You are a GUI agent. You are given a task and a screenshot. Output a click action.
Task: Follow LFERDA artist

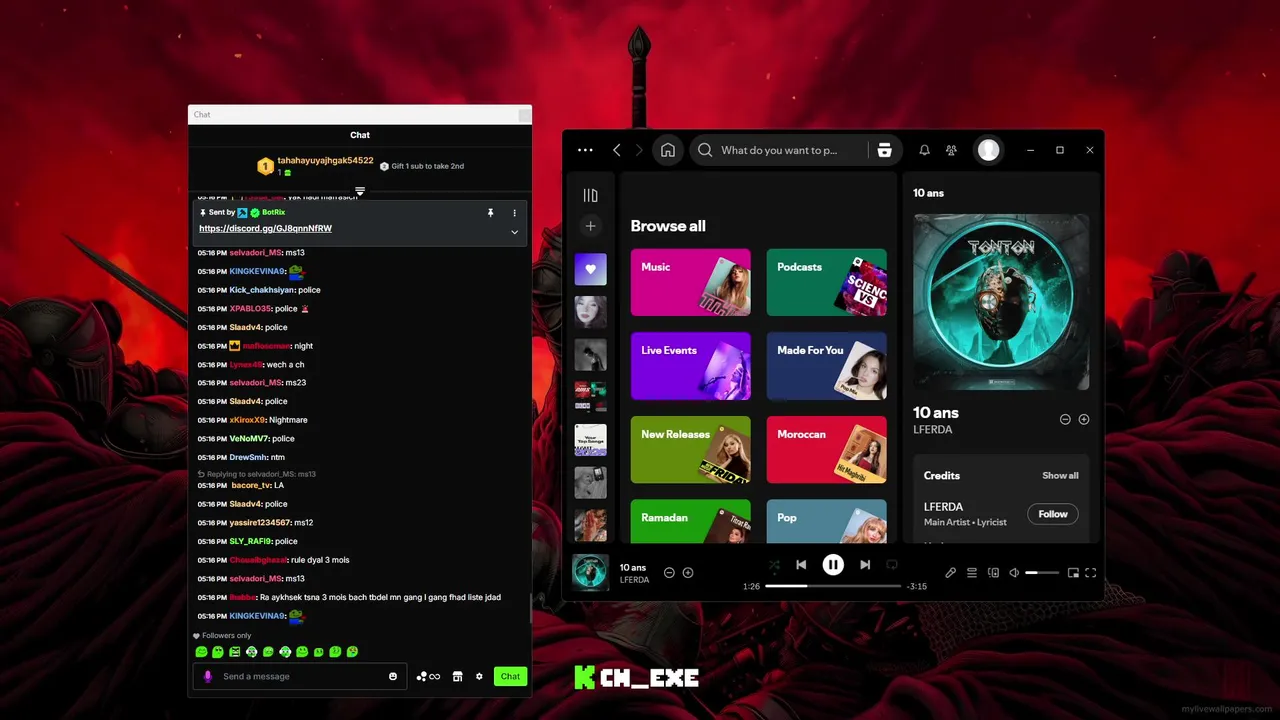click(1053, 514)
